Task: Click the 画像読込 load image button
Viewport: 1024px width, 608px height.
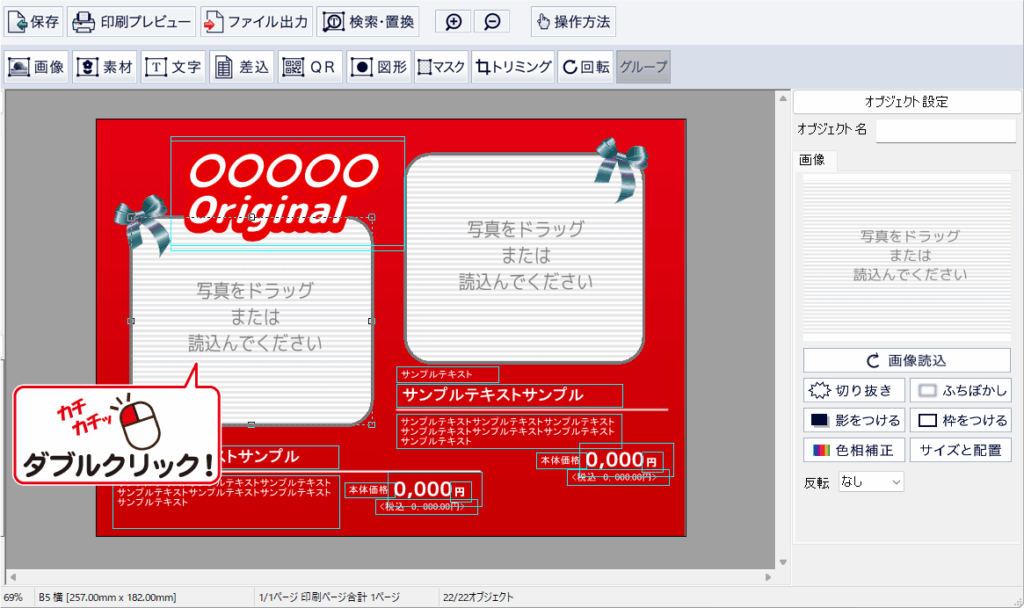Action: point(906,361)
